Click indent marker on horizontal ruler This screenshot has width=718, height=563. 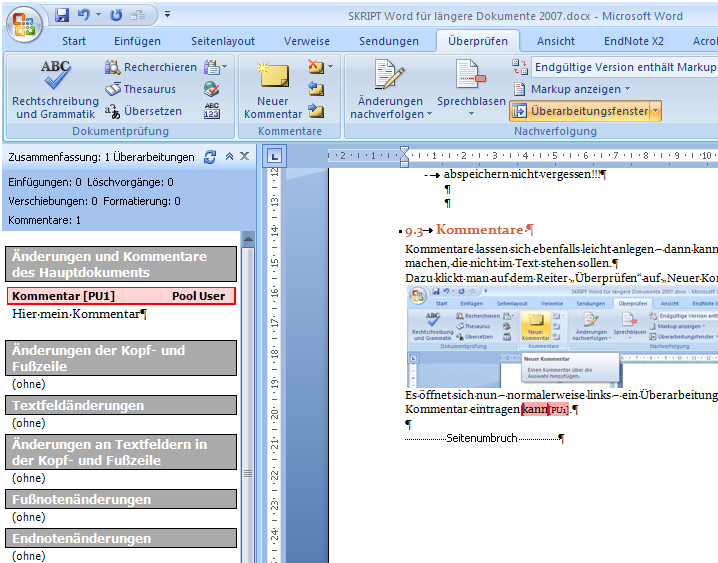coord(404,157)
